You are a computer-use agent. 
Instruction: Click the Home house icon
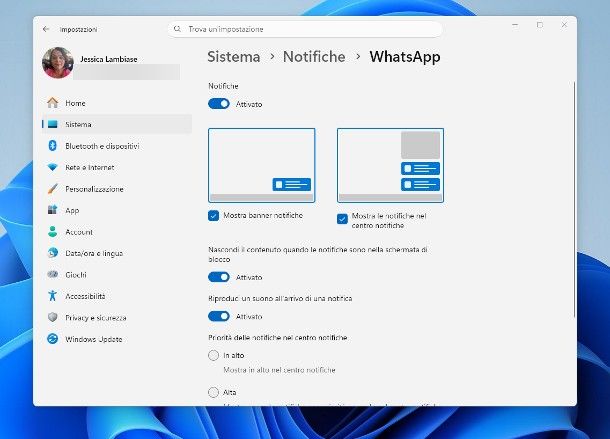pyautogui.click(x=53, y=103)
